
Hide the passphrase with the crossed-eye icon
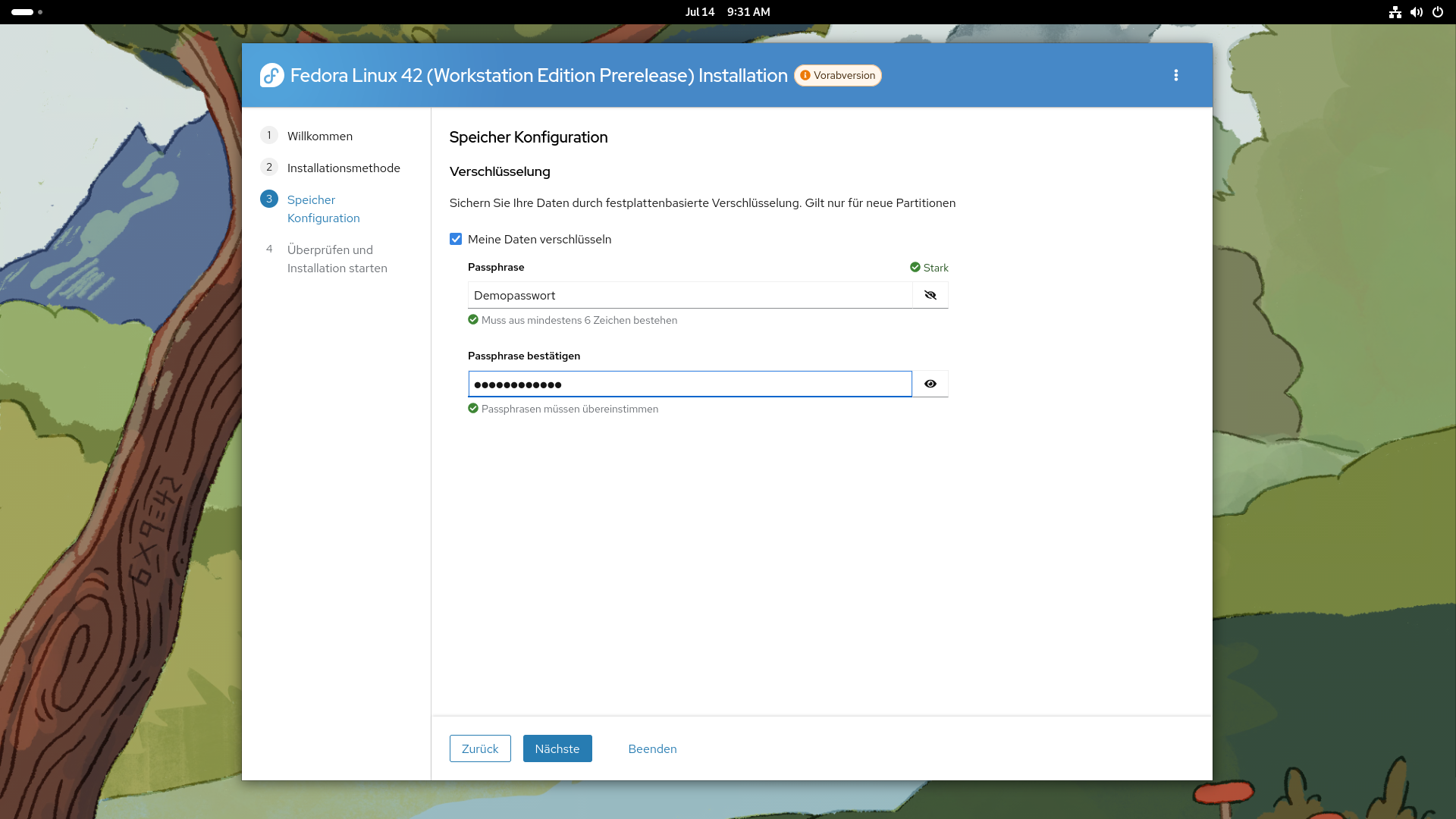pos(930,295)
